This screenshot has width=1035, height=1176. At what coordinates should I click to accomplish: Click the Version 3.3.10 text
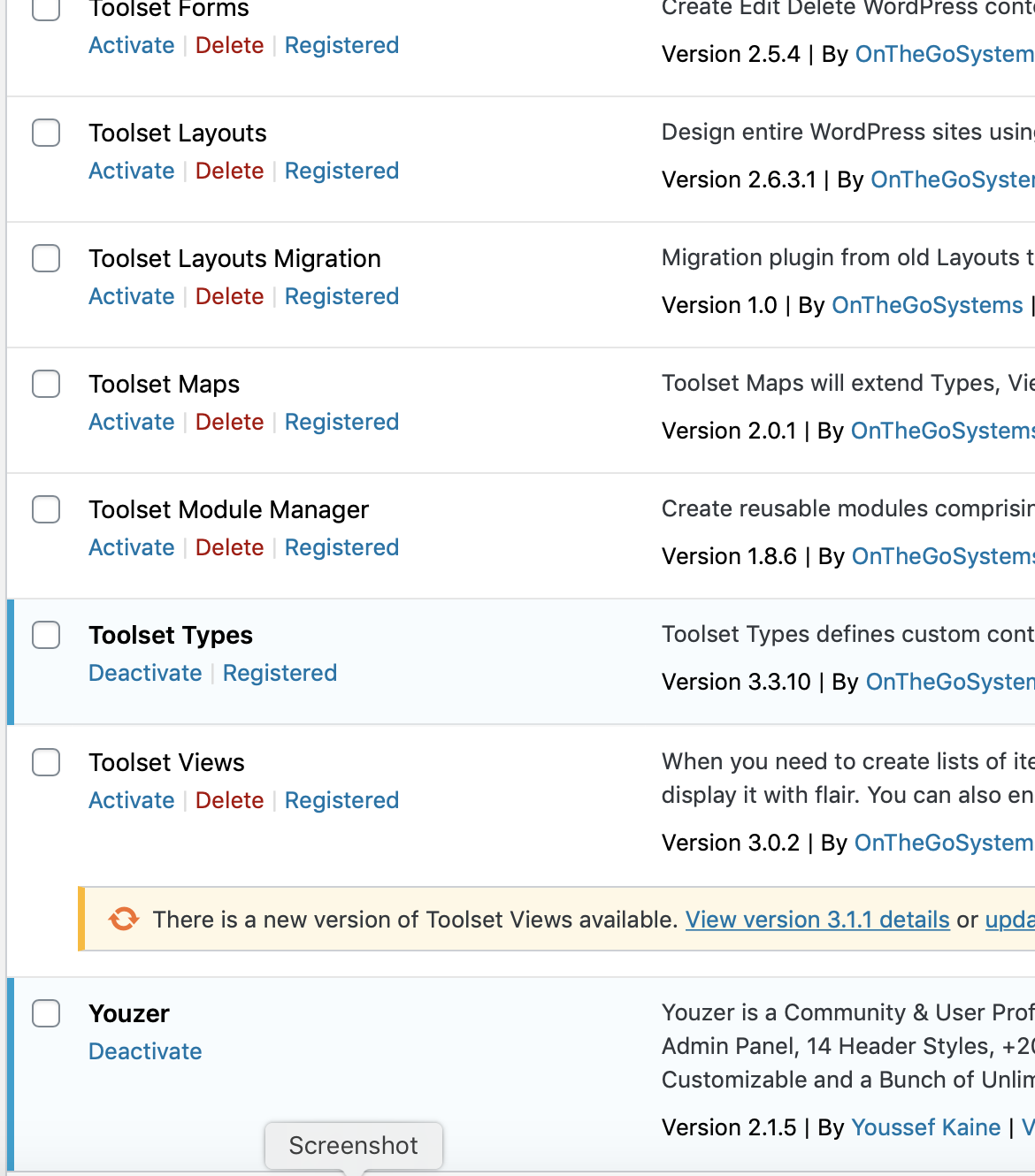pyautogui.click(x=736, y=682)
